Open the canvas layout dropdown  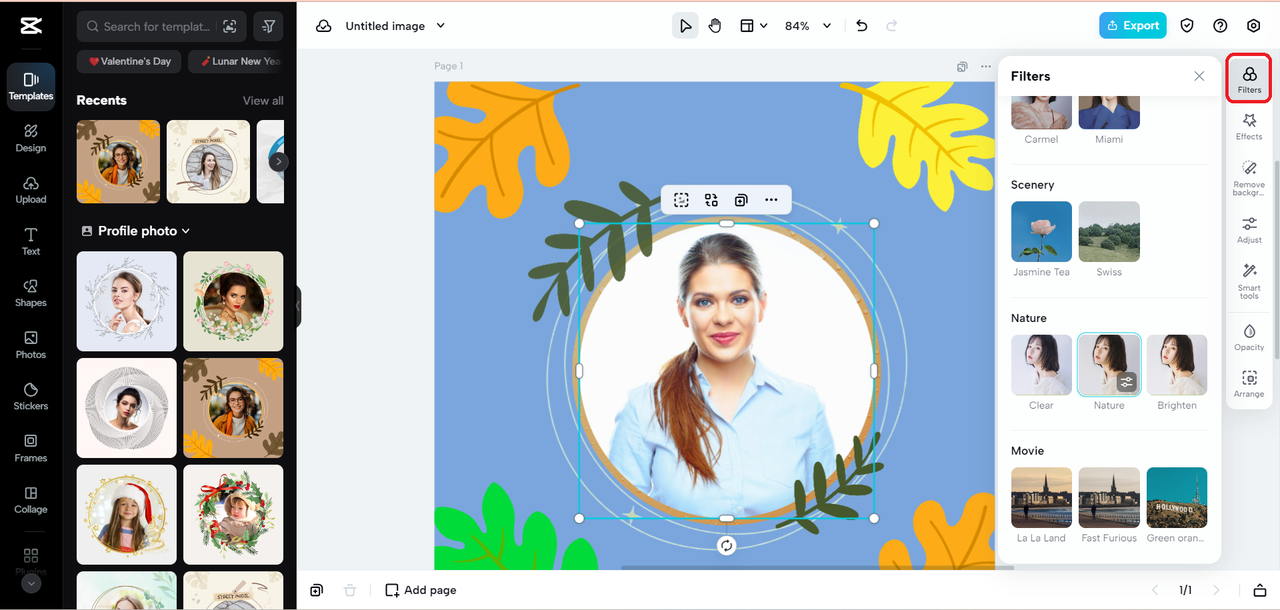[x=753, y=26]
